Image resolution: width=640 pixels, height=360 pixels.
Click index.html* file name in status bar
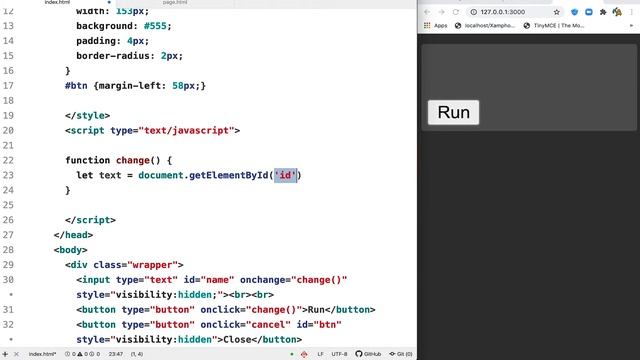tap(42, 354)
